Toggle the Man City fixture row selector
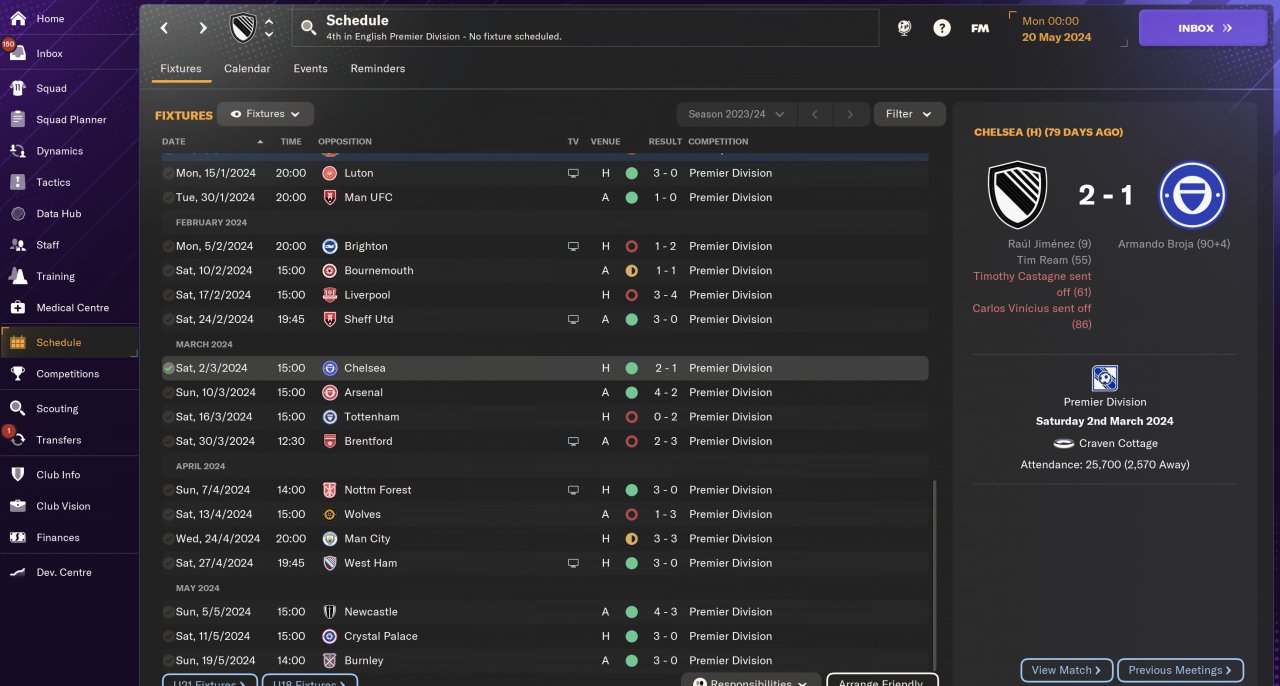 [168, 539]
